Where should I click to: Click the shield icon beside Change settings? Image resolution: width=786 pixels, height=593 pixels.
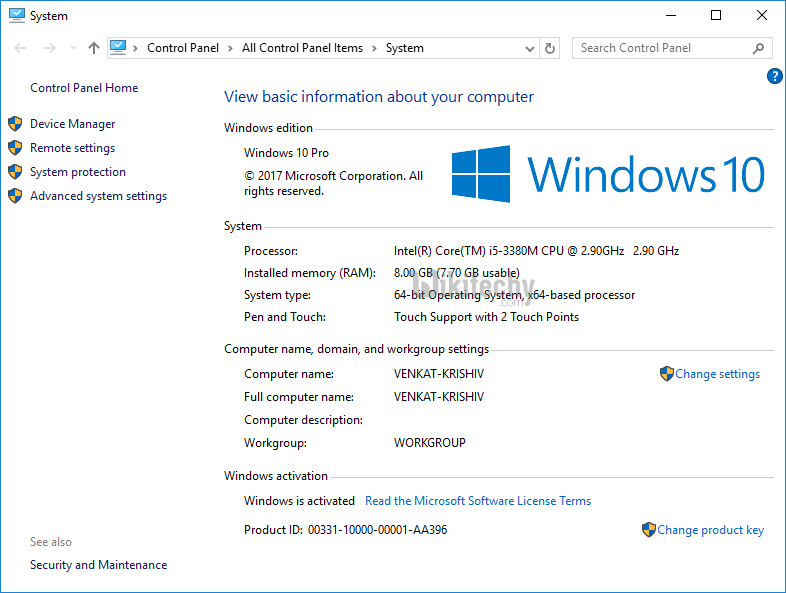pyautogui.click(x=666, y=374)
